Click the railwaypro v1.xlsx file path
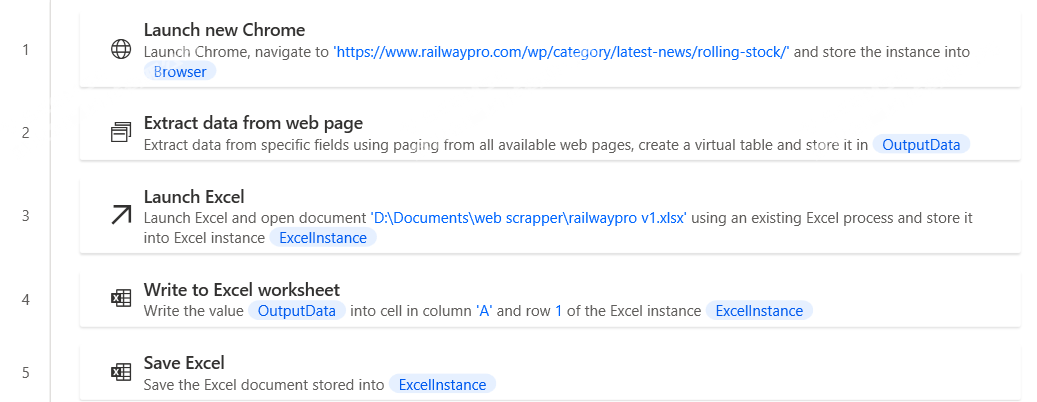 [528, 218]
